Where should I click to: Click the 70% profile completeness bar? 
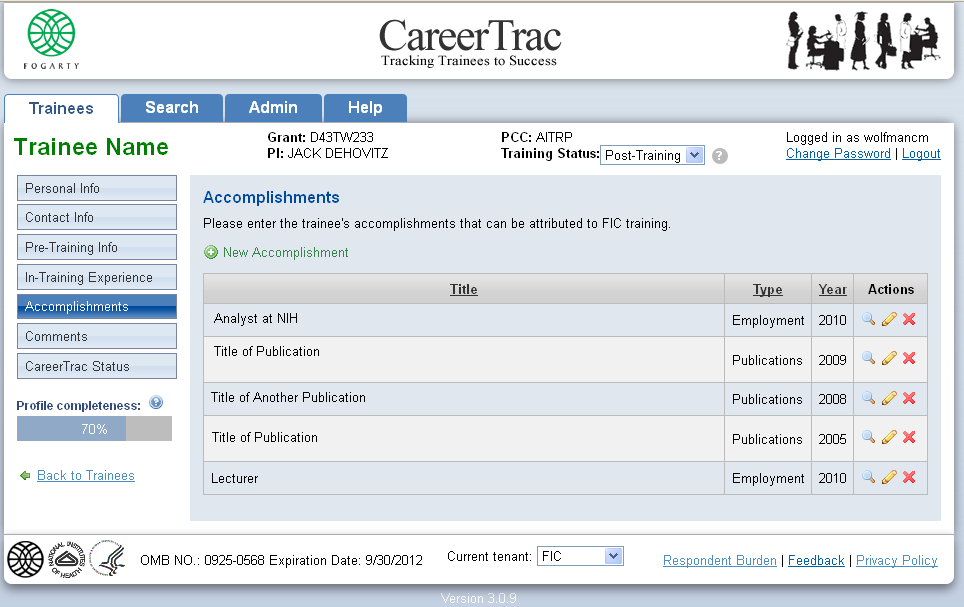pyautogui.click(x=94, y=429)
